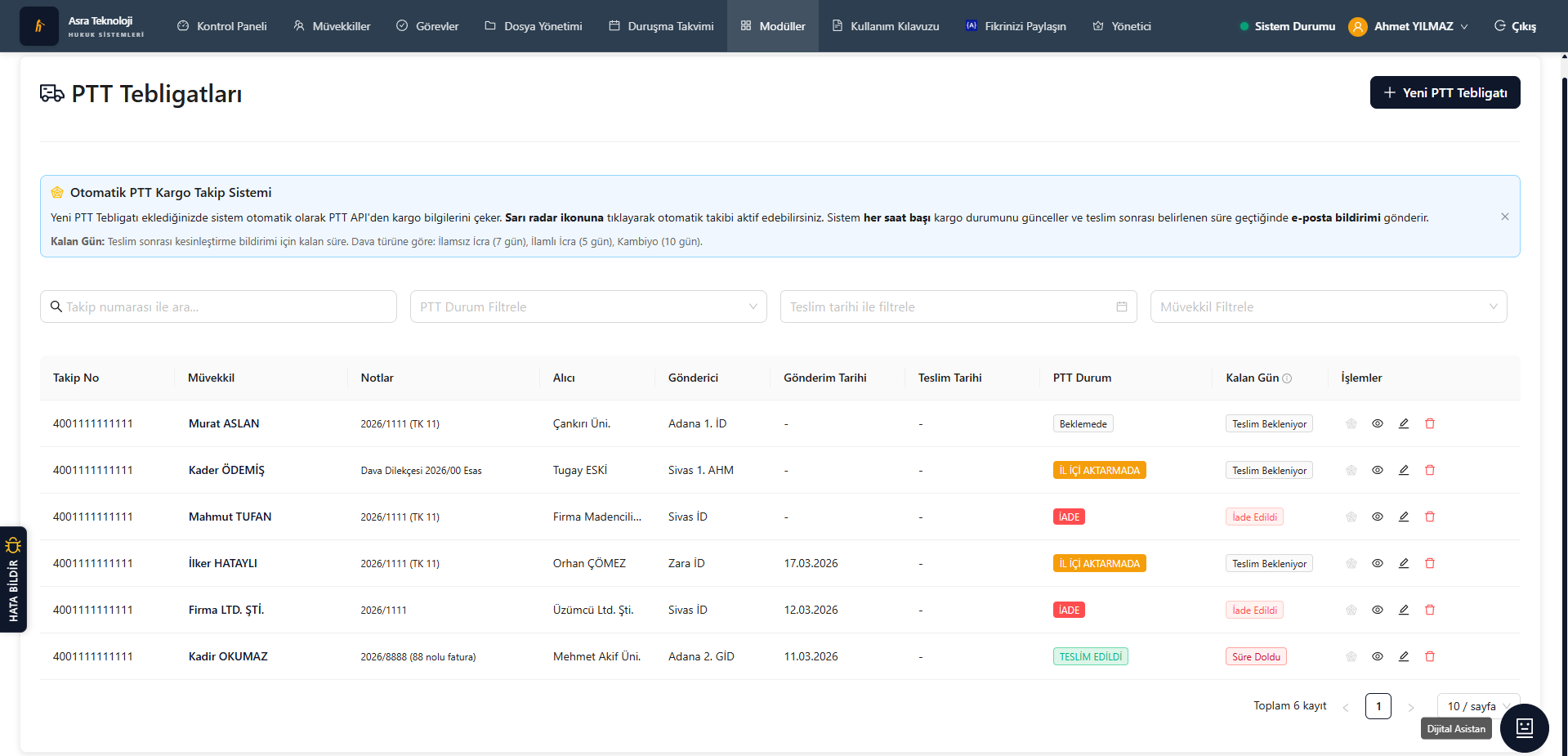The width and height of the screenshot is (1568, 756).
Task: Toggle radar tracking for İlker HATAYLI row
Action: coord(1351,563)
